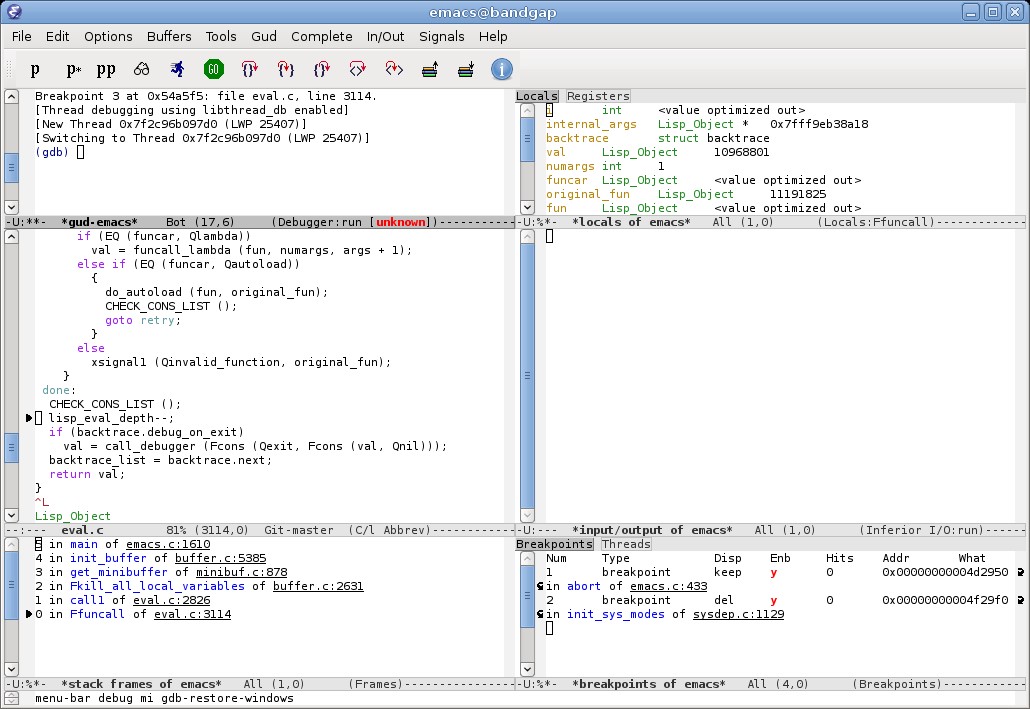The width and height of the screenshot is (1030, 709).
Task: Click the breakpoint marker beside lisp_eval_depth line
Action: [x=29, y=418]
